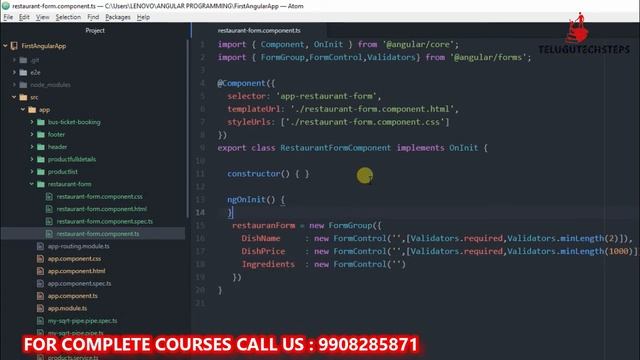Expand the productfulldetails folder chevron
The width and height of the screenshot is (640, 360).
click(32, 159)
